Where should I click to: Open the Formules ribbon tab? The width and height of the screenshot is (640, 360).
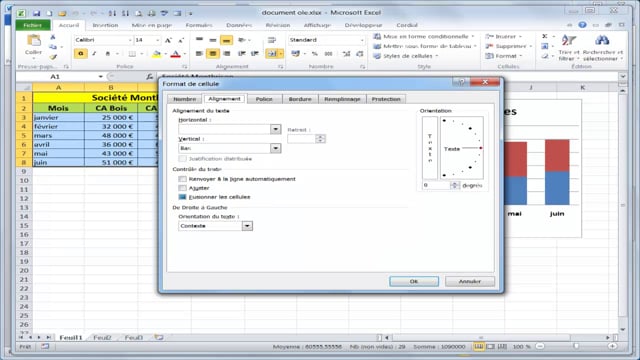pos(199,25)
